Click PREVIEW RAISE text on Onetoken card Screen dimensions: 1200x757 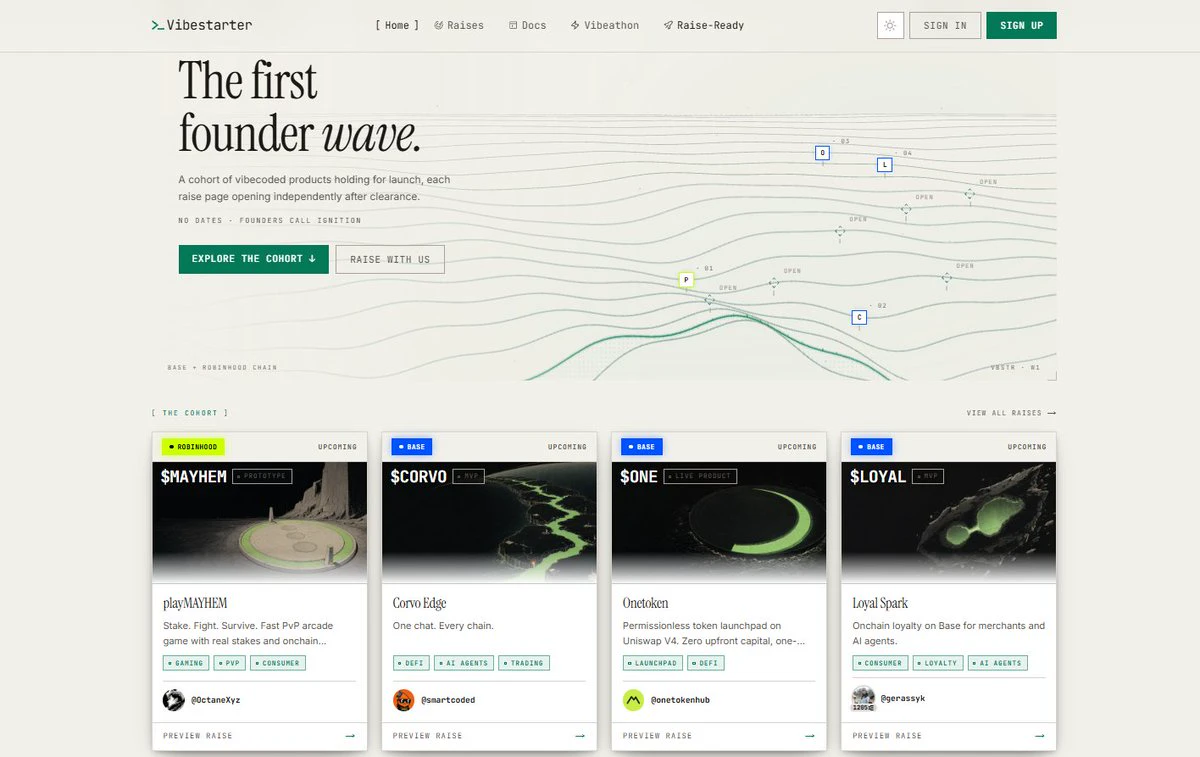[x=658, y=736]
